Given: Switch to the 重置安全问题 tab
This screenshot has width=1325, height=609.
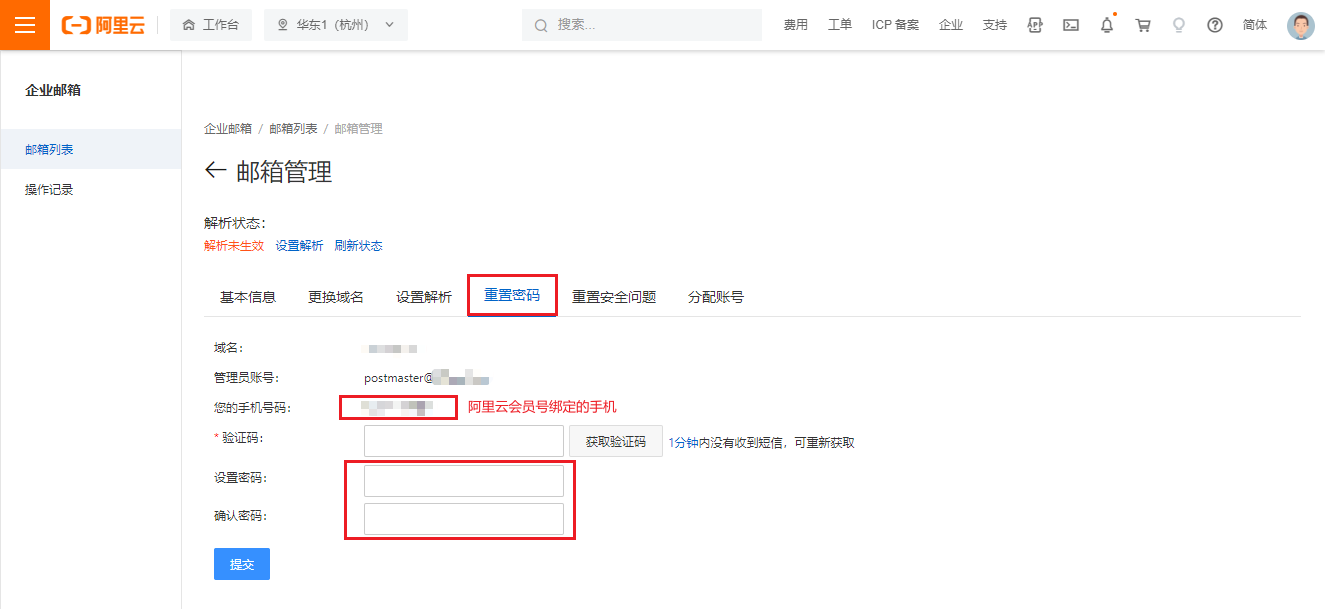Looking at the screenshot, I should (x=614, y=297).
